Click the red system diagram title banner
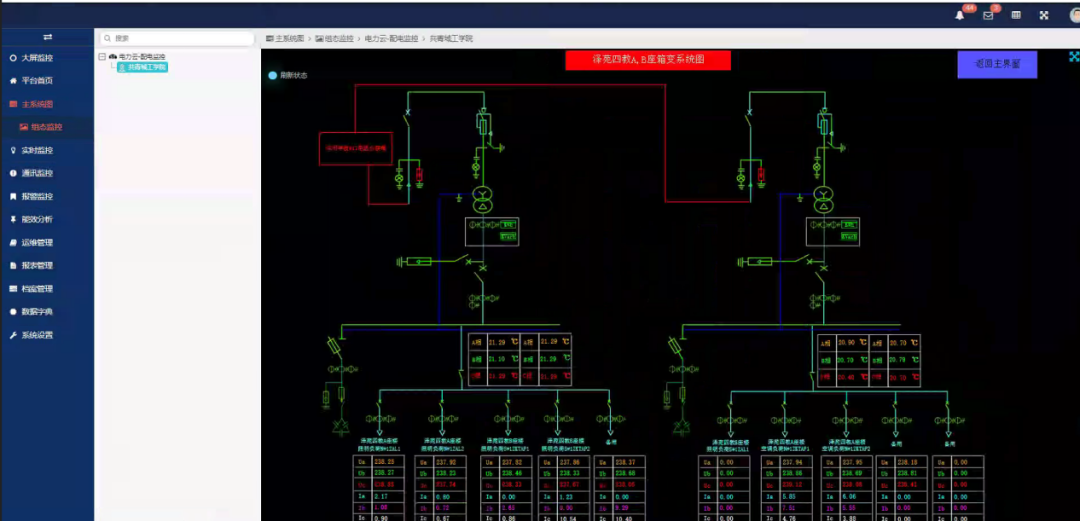The width and height of the screenshot is (1080, 521). point(647,60)
